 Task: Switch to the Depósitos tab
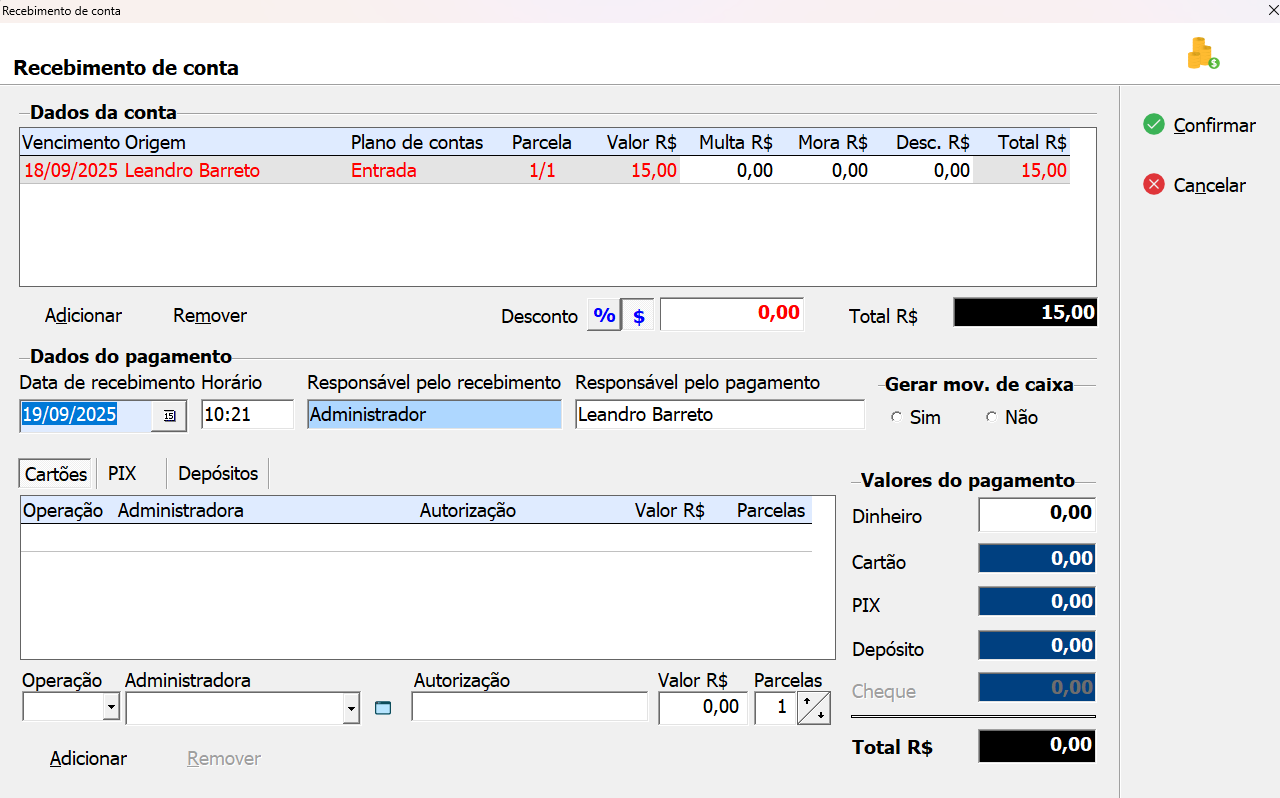218,473
